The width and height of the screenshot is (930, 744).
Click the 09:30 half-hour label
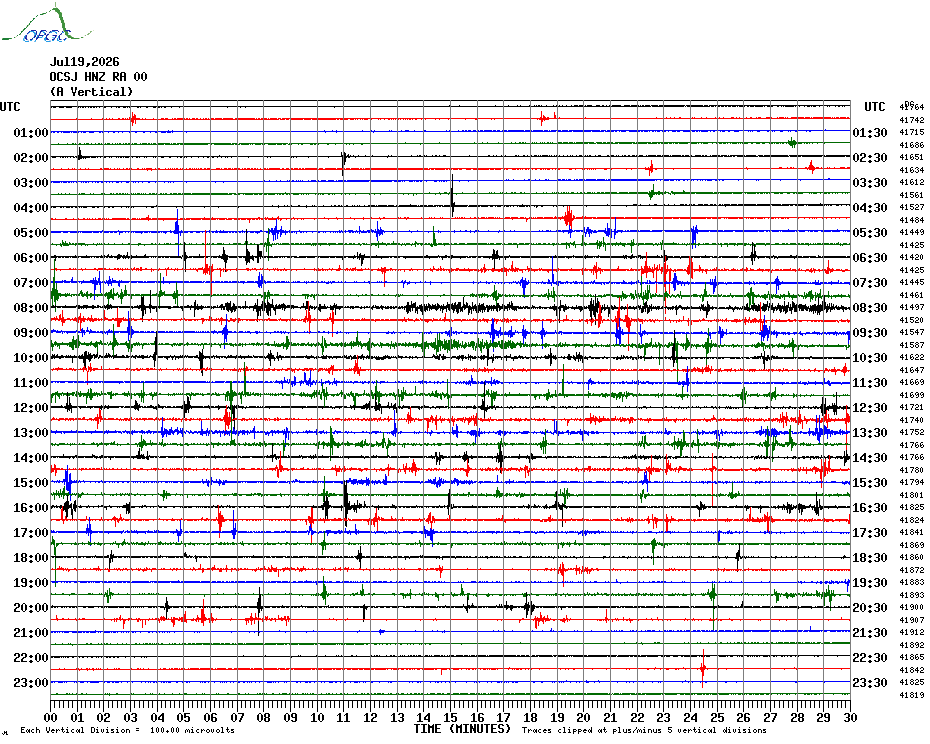(870, 332)
